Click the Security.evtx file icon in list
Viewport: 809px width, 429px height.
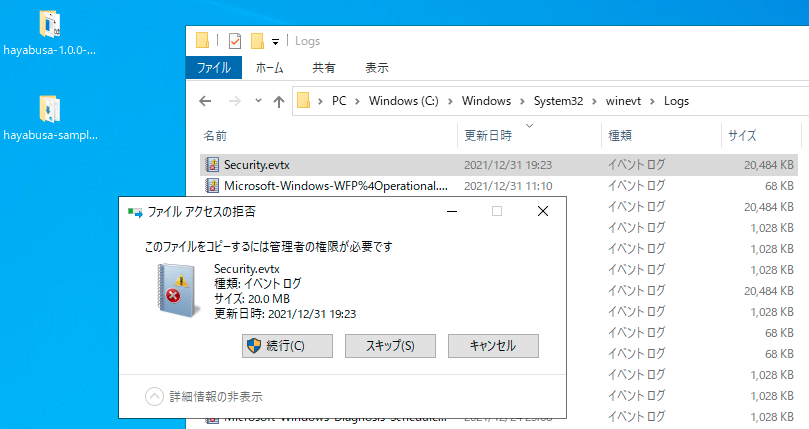(212, 165)
